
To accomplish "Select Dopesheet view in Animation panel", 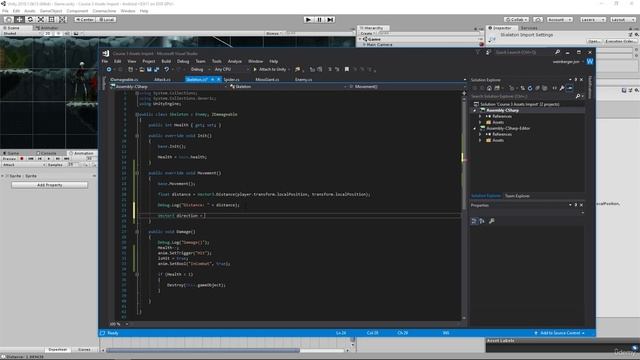I will pos(58,349).
